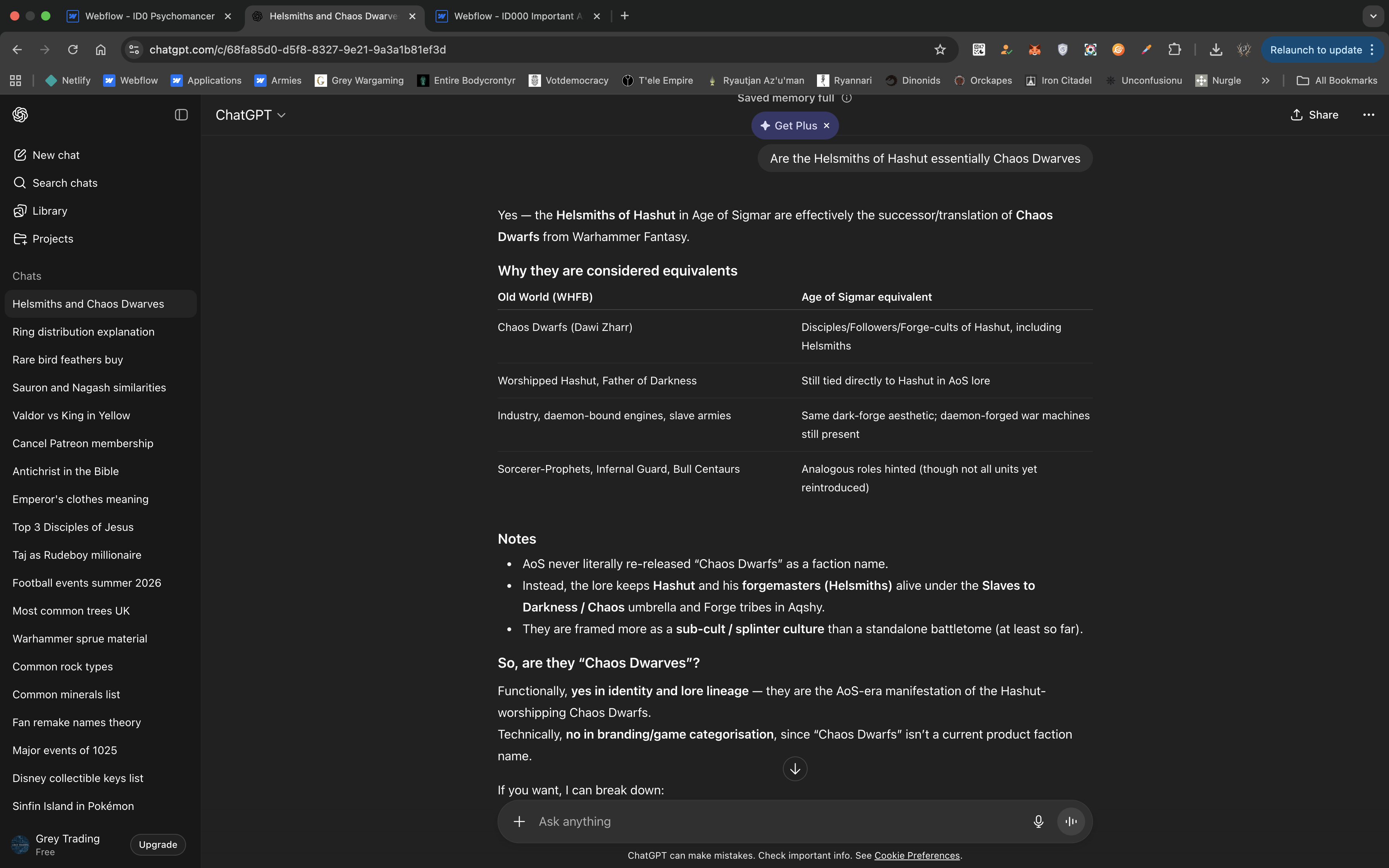Viewport: 1389px width, 868px height.
Task: Click the Ask anything input field
Action: pyautogui.click(x=775, y=821)
